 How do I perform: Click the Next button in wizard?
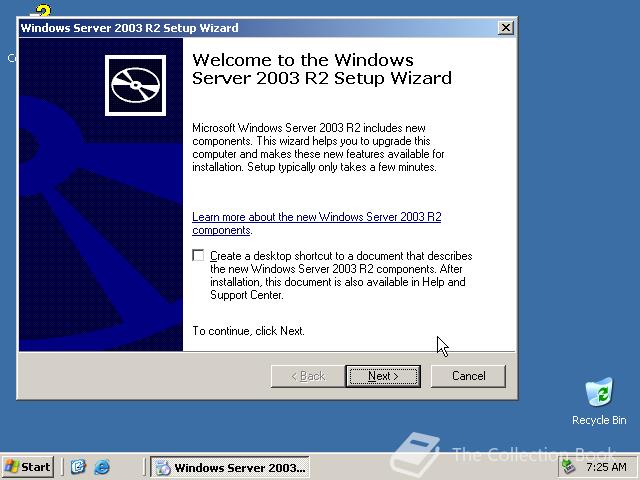tap(383, 376)
